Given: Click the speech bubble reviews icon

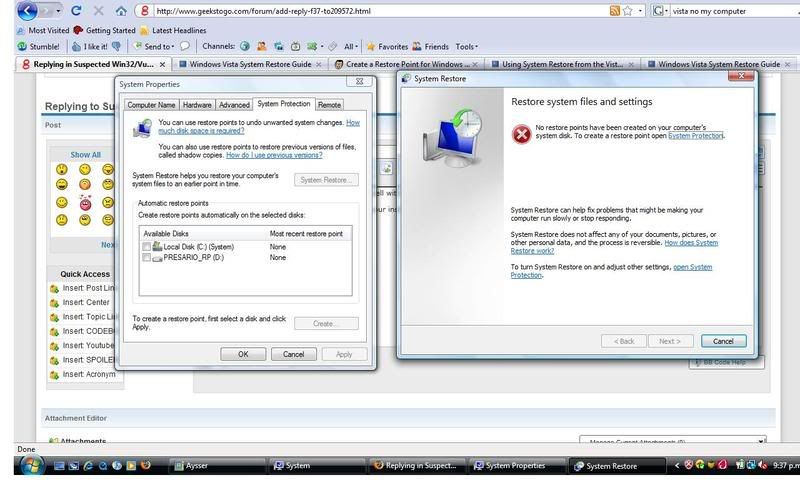Looking at the screenshot, I should pos(185,46).
